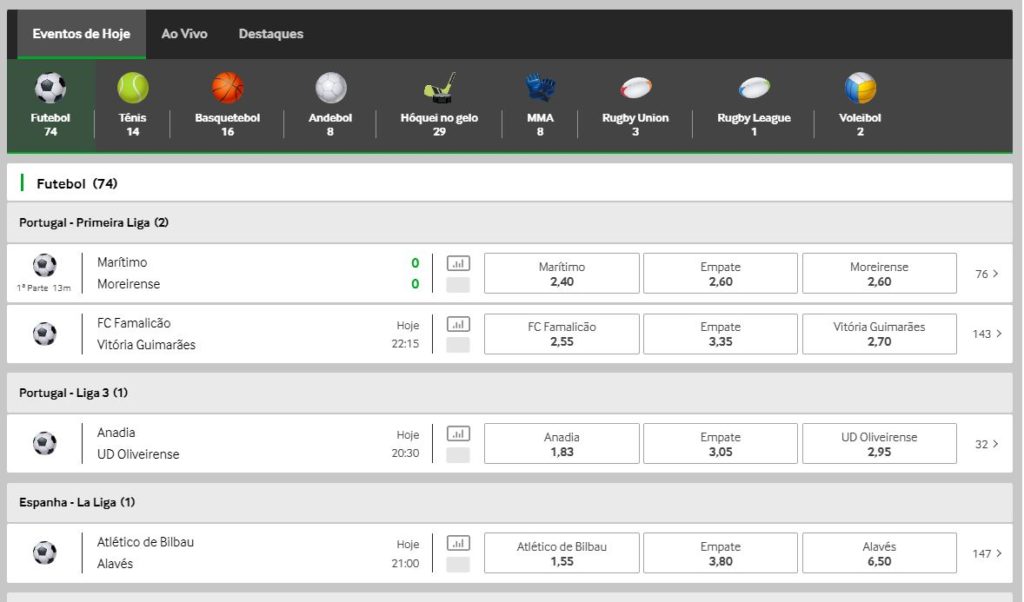Click grey box under Marítimo stats icon
1024x602 pixels.
tap(458, 285)
